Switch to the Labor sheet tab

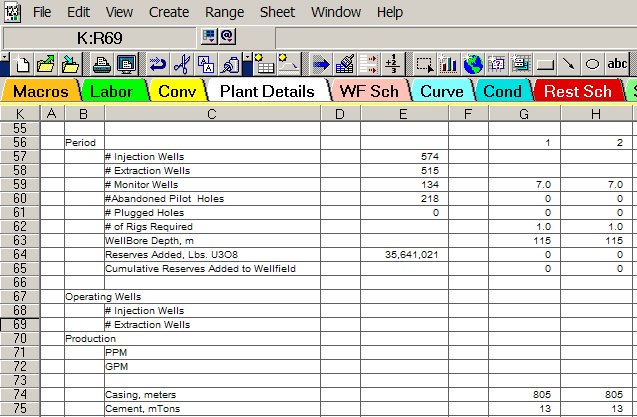tap(111, 91)
